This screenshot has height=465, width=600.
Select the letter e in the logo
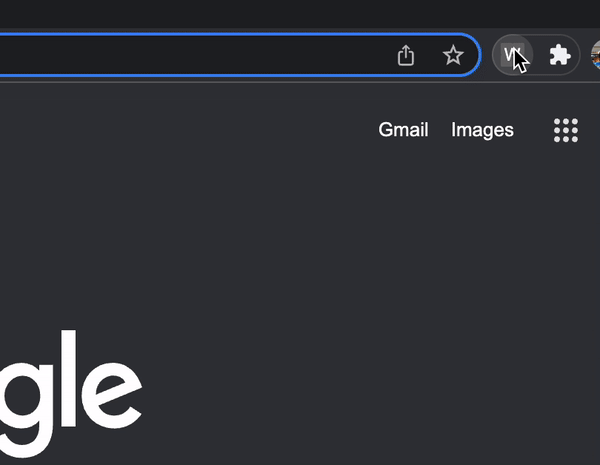click(x=112, y=395)
